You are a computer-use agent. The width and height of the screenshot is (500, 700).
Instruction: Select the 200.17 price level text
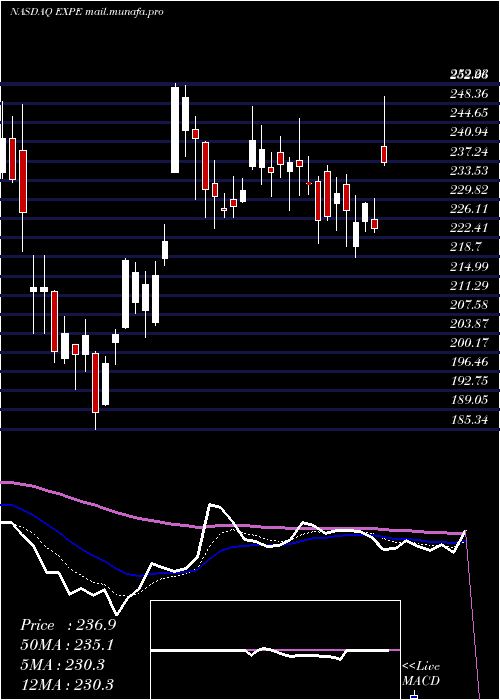pyautogui.click(x=469, y=343)
